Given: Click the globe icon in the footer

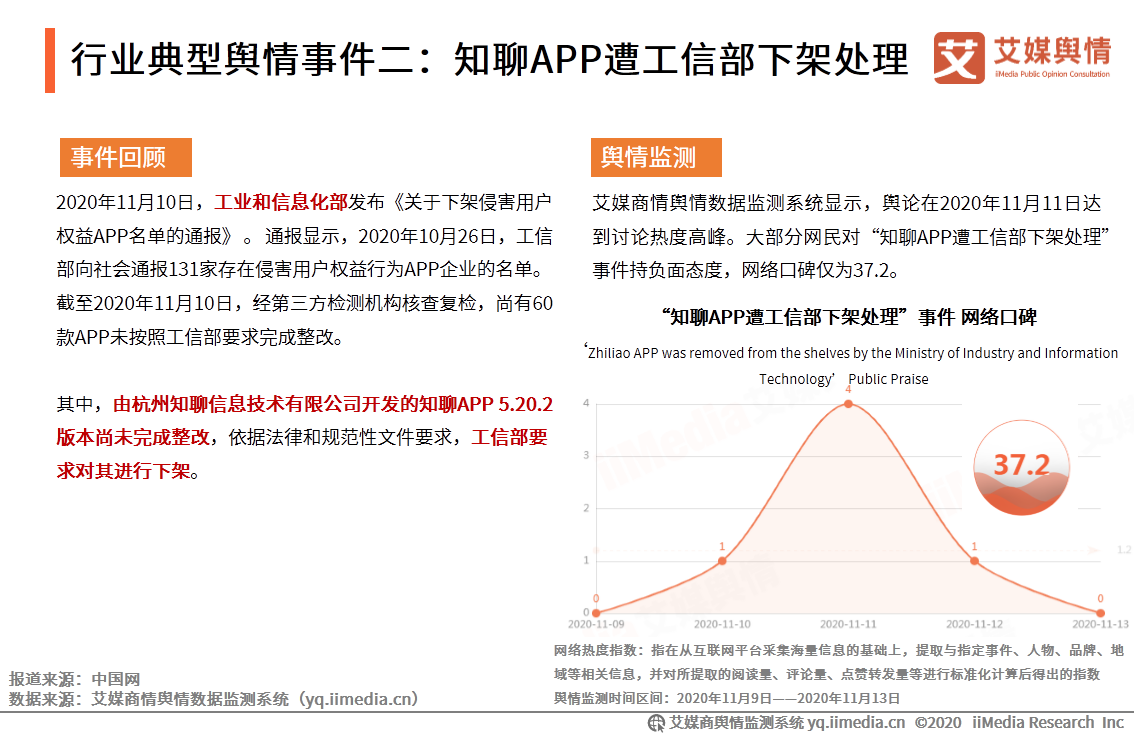Looking at the screenshot, I should tap(656, 723).
